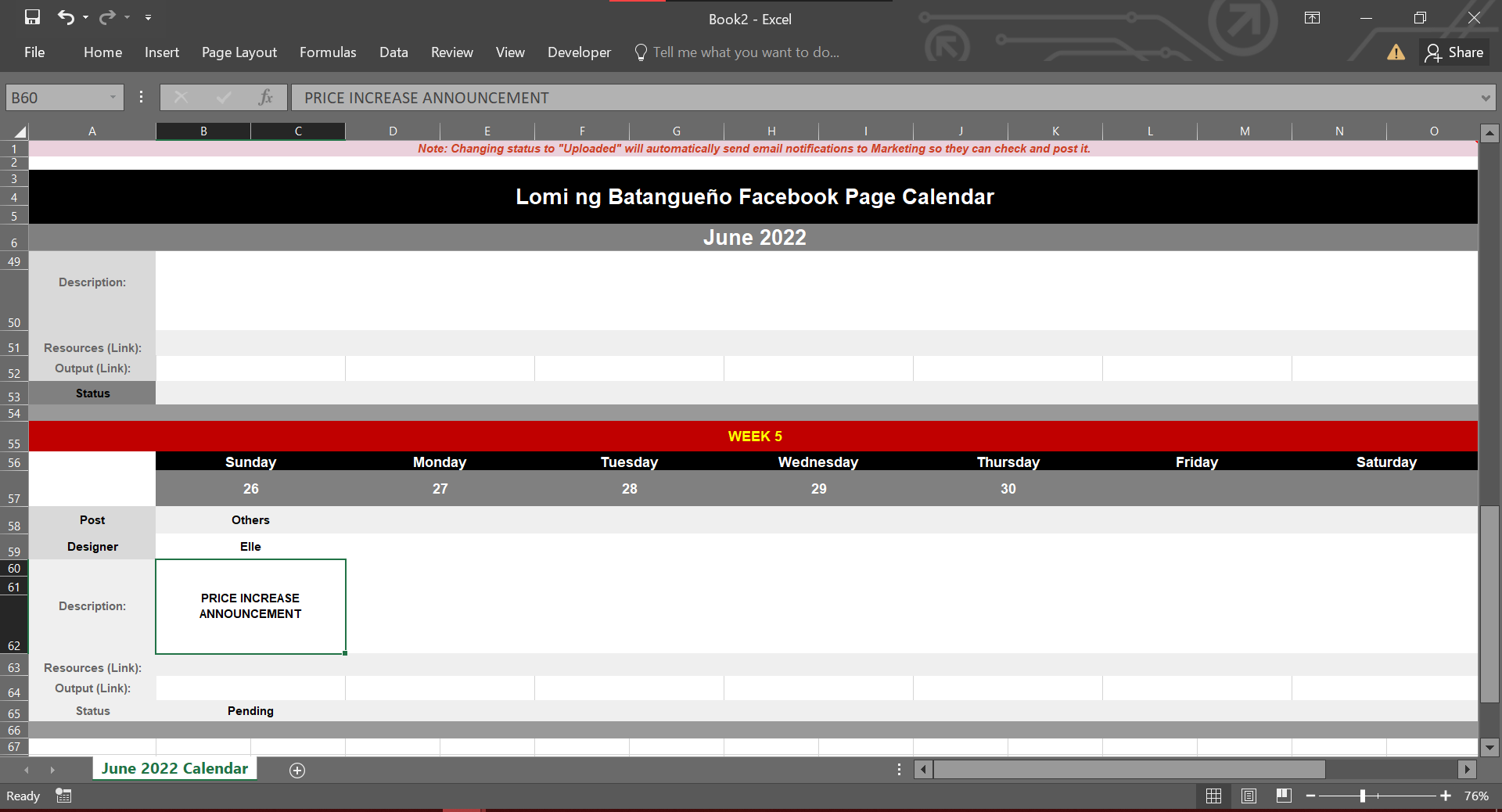Select row 55 header
This screenshot has height=812, width=1502.
tap(14, 437)
